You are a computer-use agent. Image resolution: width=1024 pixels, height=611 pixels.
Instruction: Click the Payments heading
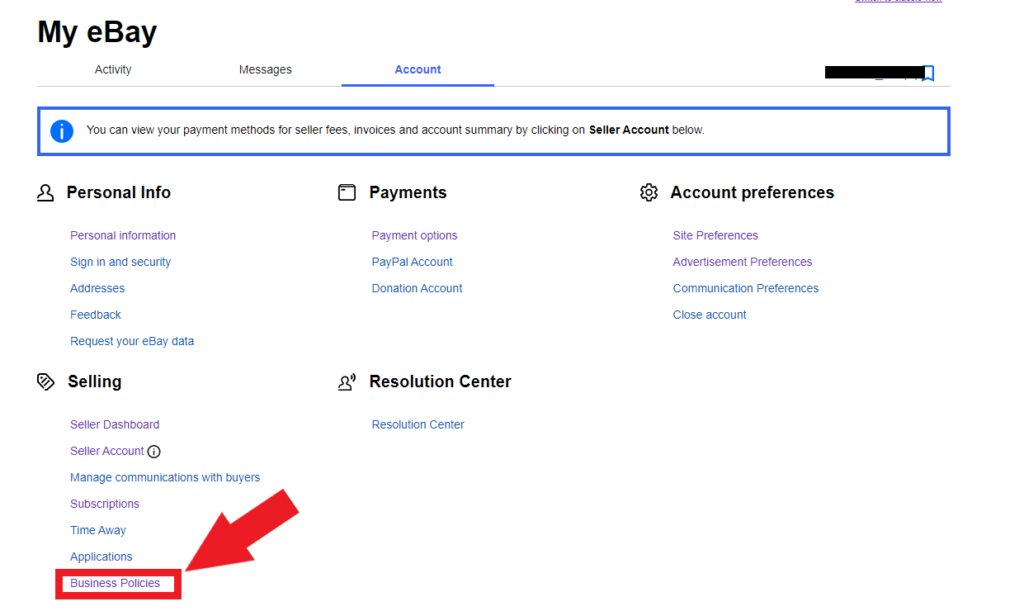pyautogui.click(x=408, y=193)
